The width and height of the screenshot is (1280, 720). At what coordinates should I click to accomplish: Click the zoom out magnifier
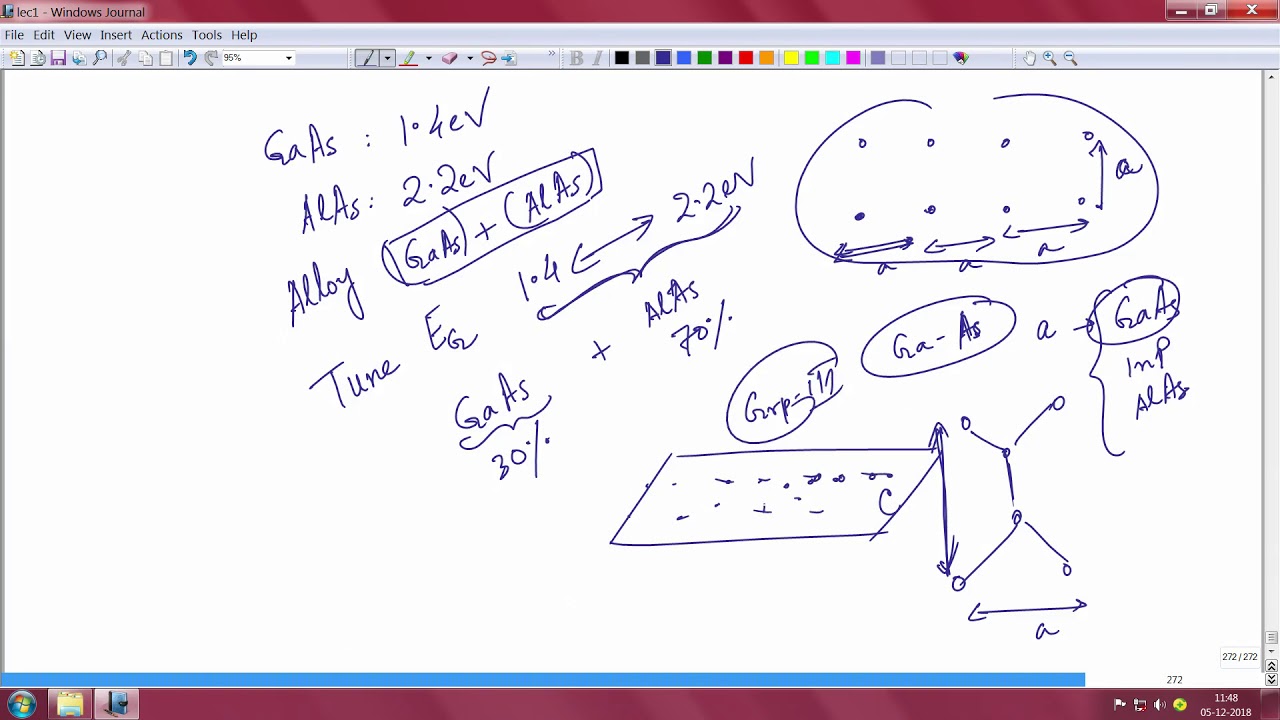click(x=1071, y=58)
